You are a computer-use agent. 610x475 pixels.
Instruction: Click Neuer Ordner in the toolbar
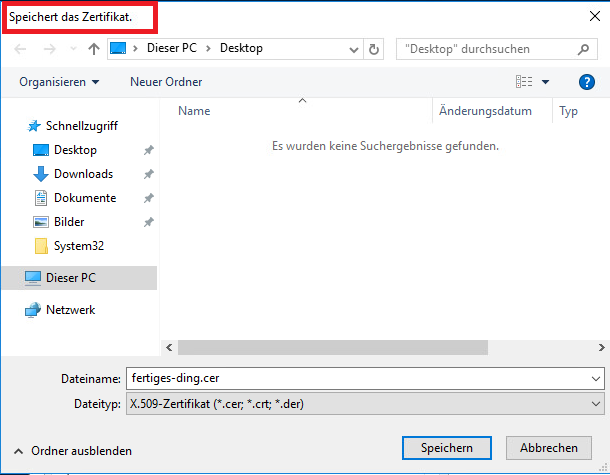(166, 82)
